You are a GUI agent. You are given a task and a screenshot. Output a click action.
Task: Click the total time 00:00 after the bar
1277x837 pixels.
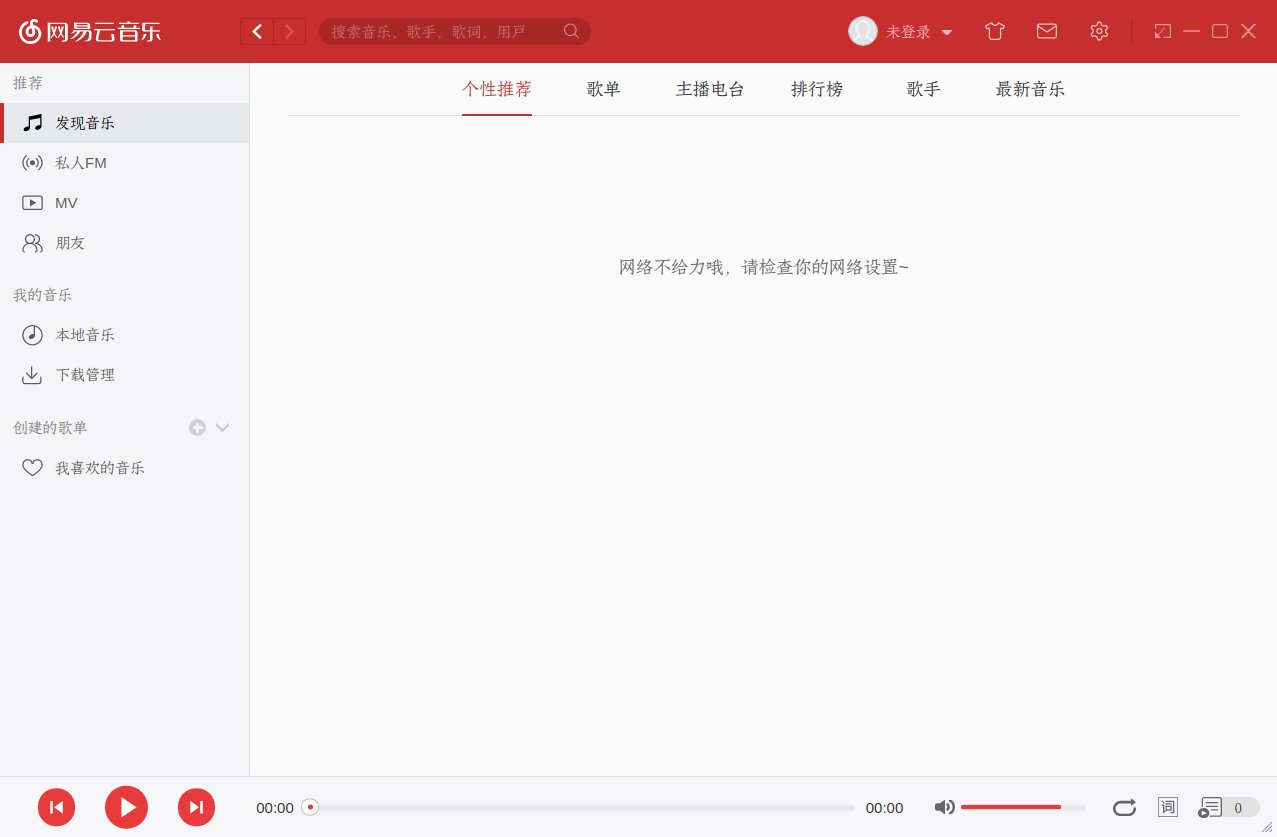[884, 808]
